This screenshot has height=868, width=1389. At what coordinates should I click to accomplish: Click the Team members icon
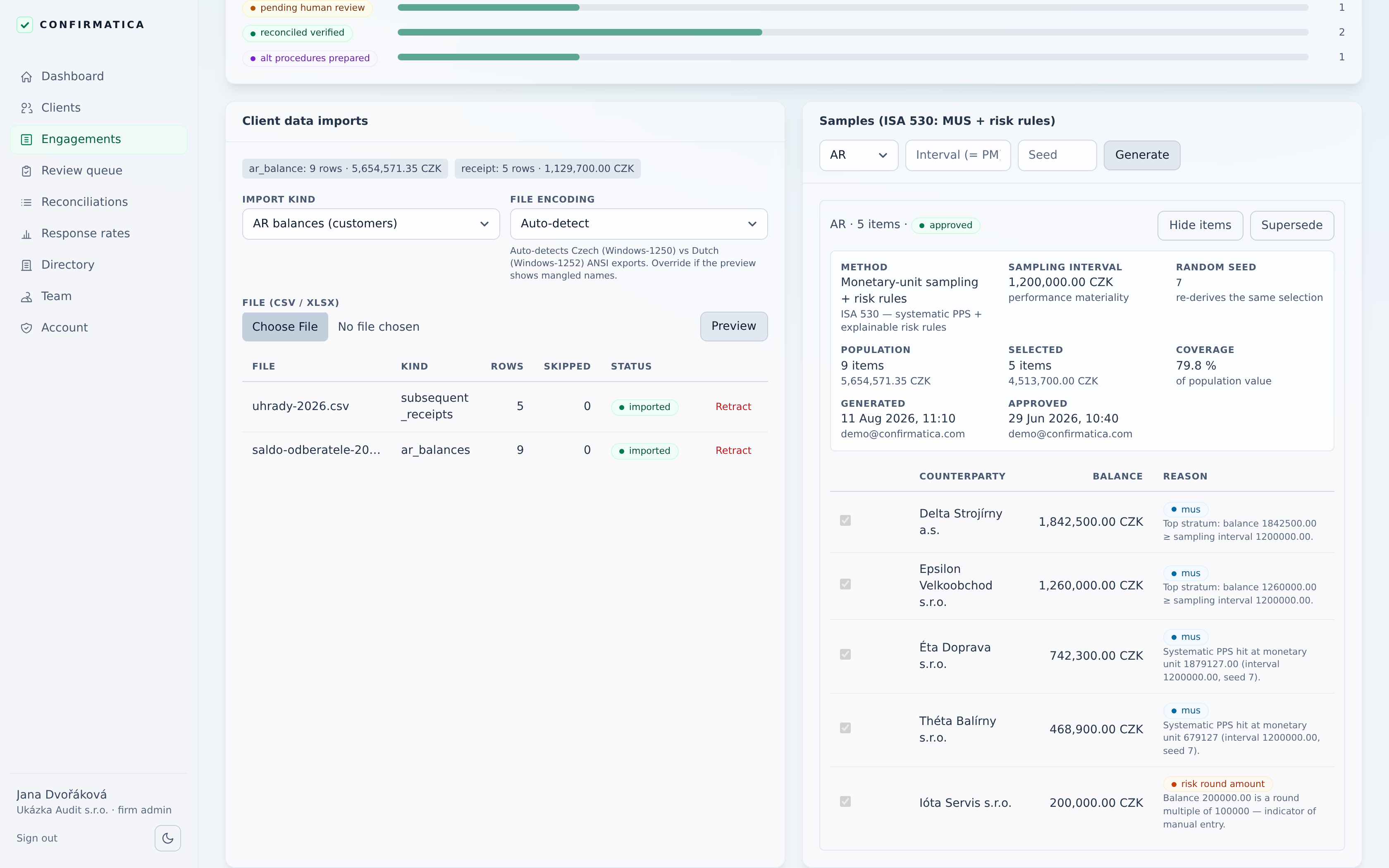pos(26,297)
